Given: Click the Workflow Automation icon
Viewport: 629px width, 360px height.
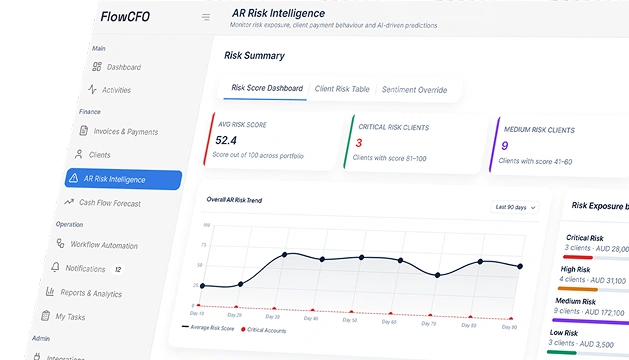Looking at the screenshot, I should (x=60, y=243).
